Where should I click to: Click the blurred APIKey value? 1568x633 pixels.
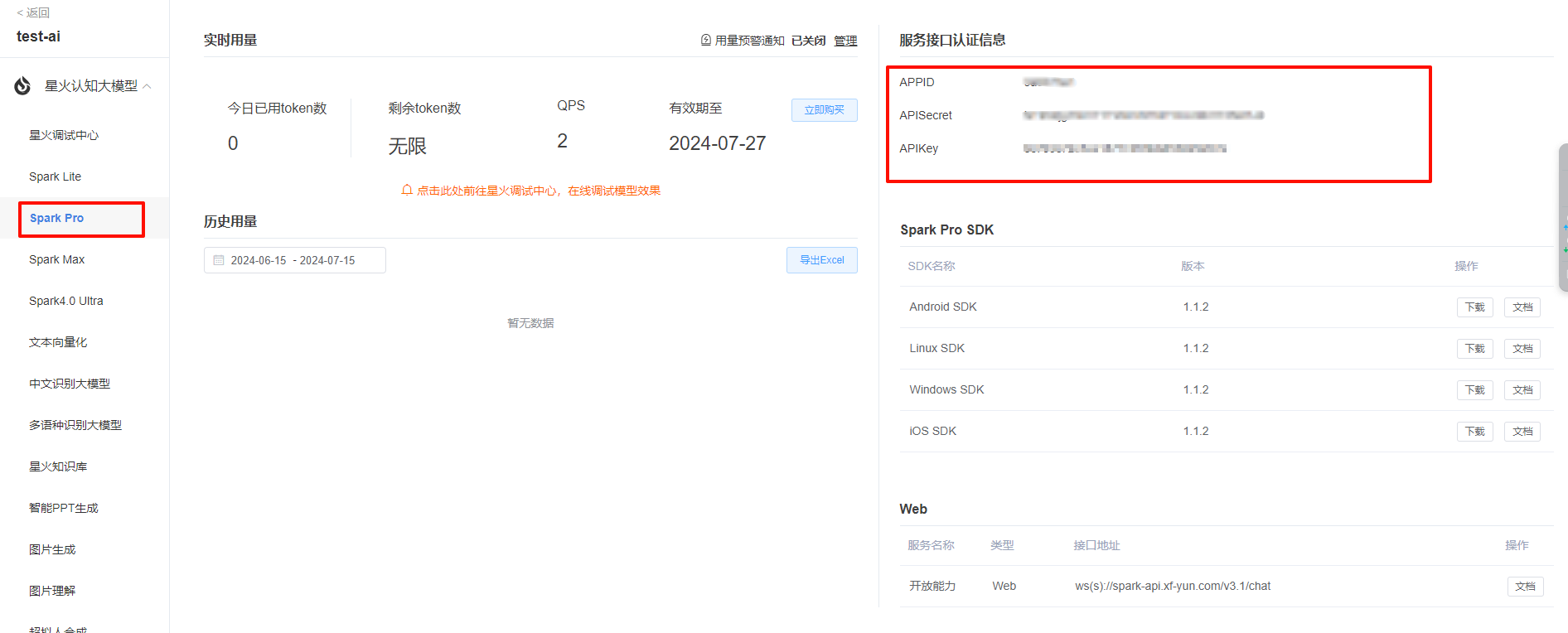click(x=1125, y=148)
